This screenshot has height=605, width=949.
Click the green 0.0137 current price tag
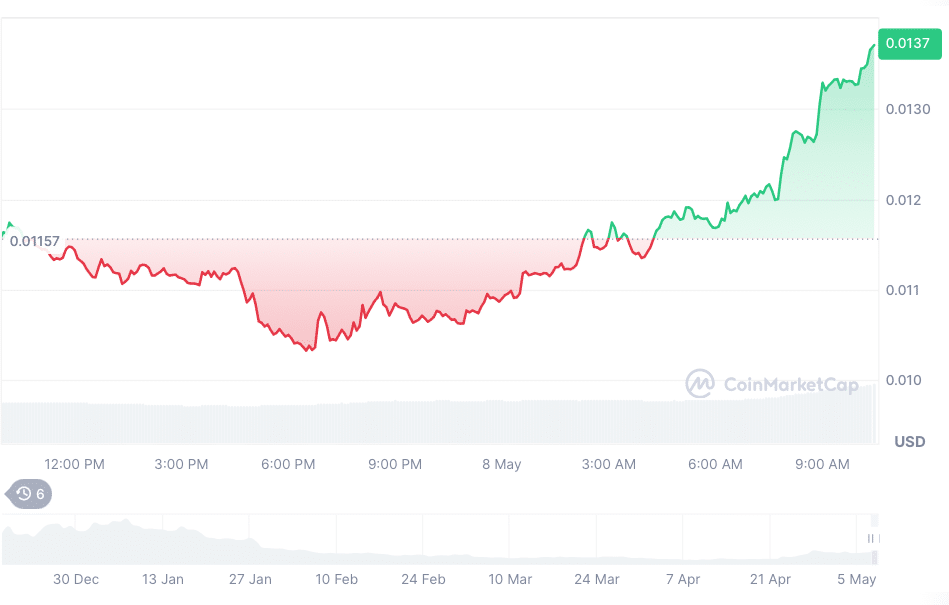[909, 45]
